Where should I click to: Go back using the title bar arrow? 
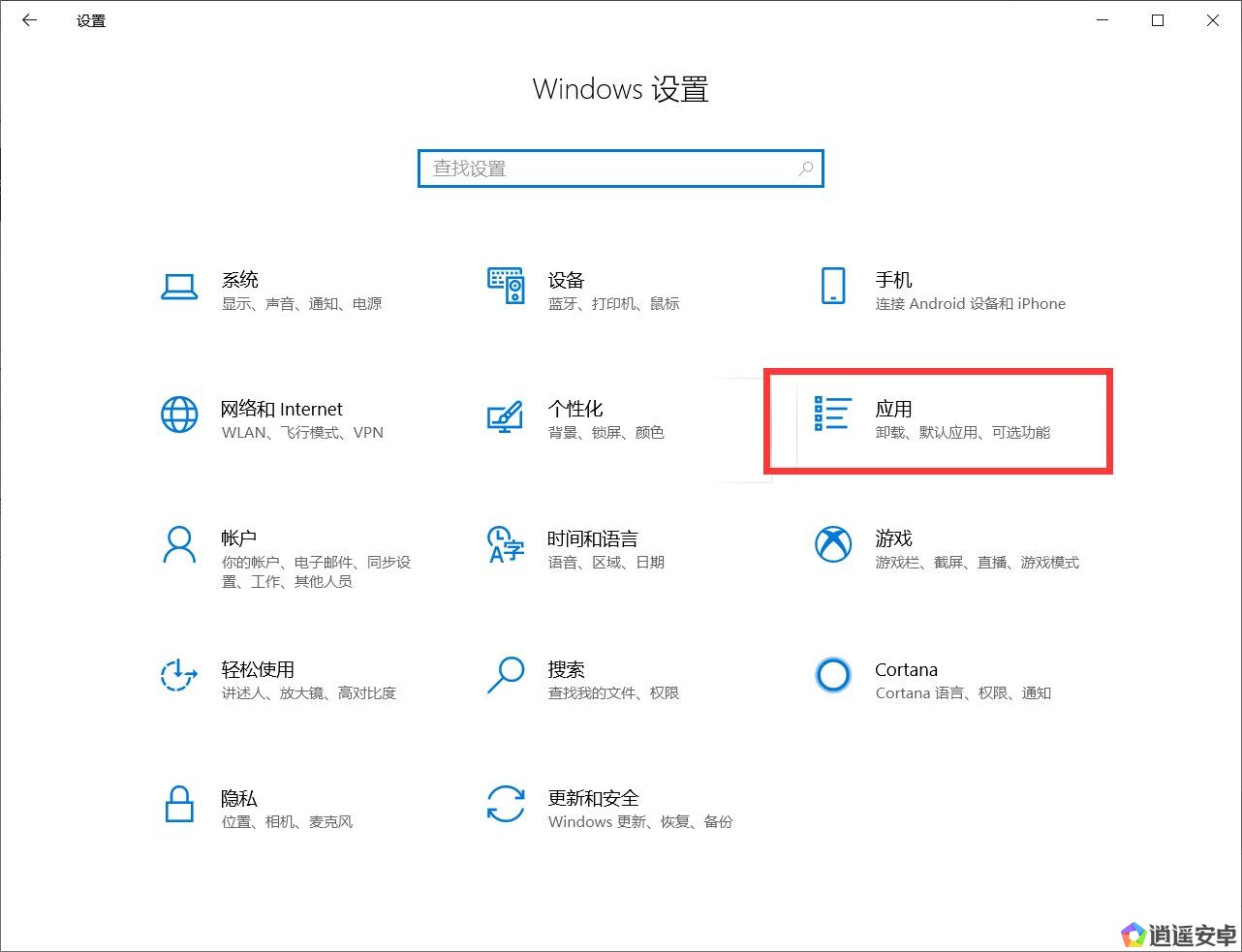tap(29, 20)
